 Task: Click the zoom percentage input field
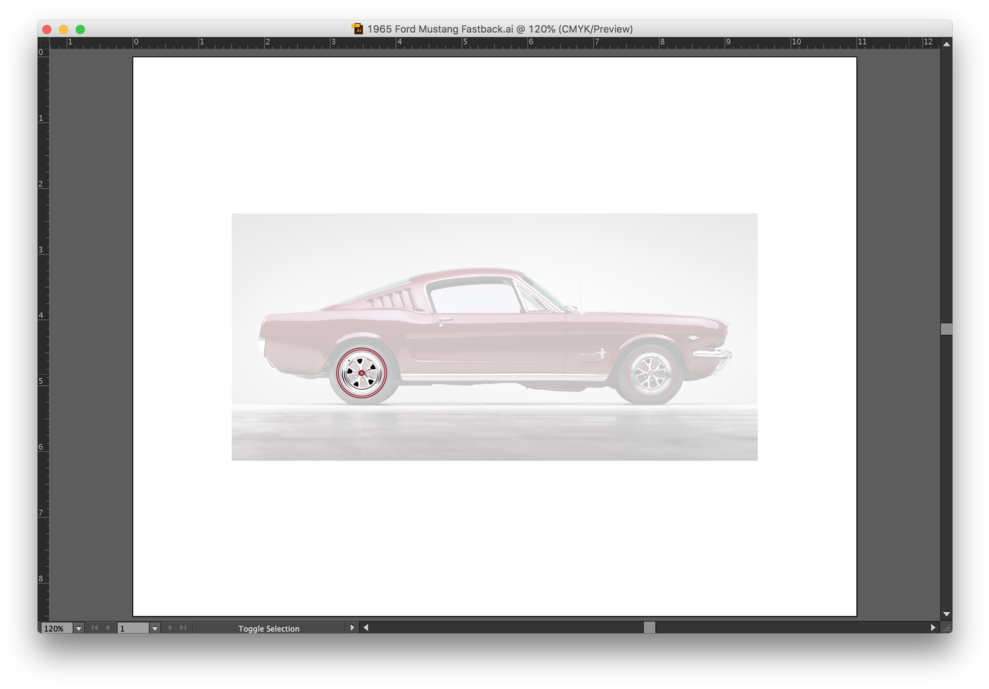click(x=57, y=628)
